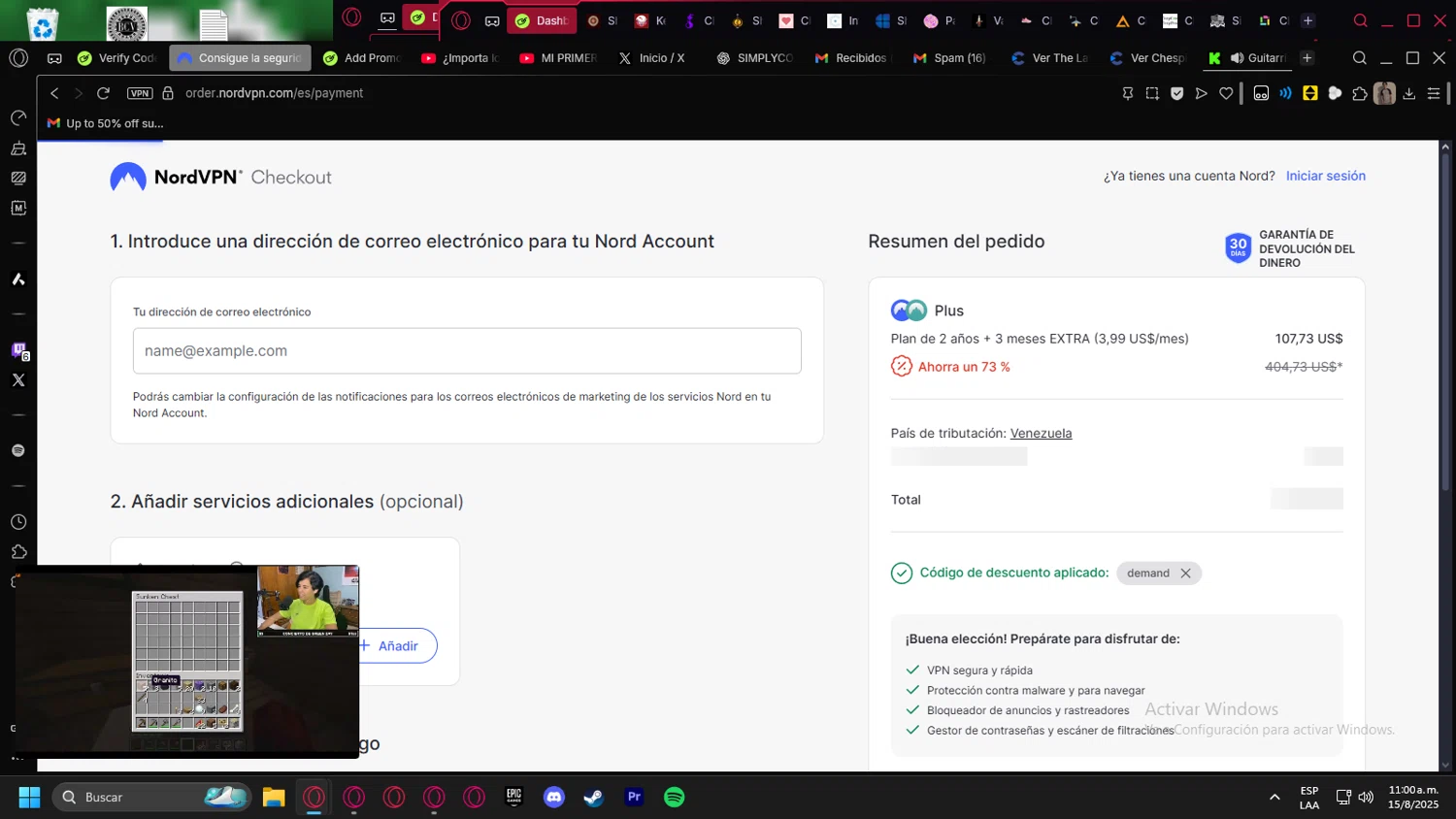
Task: Open the extensions puzzle piece icon in toolbar
Action: tap(1360, 93)
